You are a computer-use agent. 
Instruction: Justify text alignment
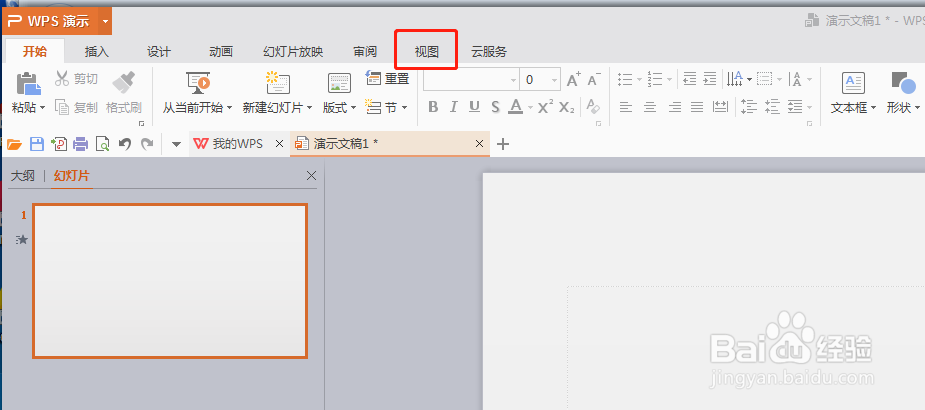point(697,107)
